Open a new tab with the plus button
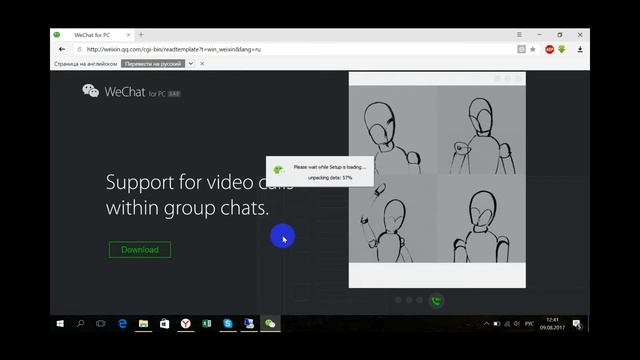The image size is (640, 360). point(141,35)
